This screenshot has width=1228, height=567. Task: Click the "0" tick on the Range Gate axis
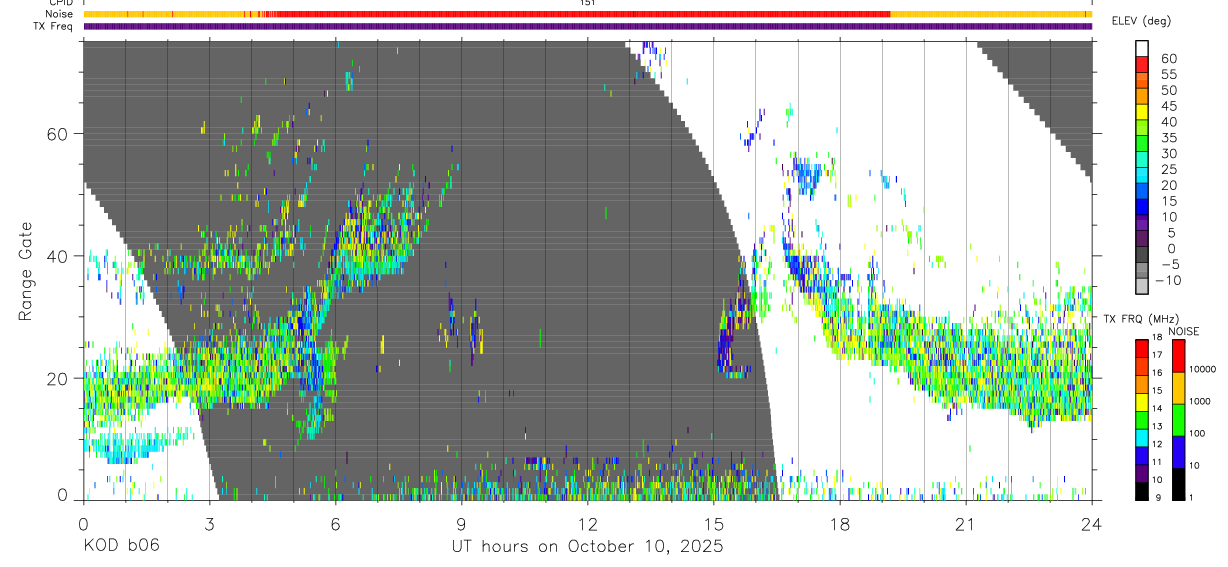point(62,497)
